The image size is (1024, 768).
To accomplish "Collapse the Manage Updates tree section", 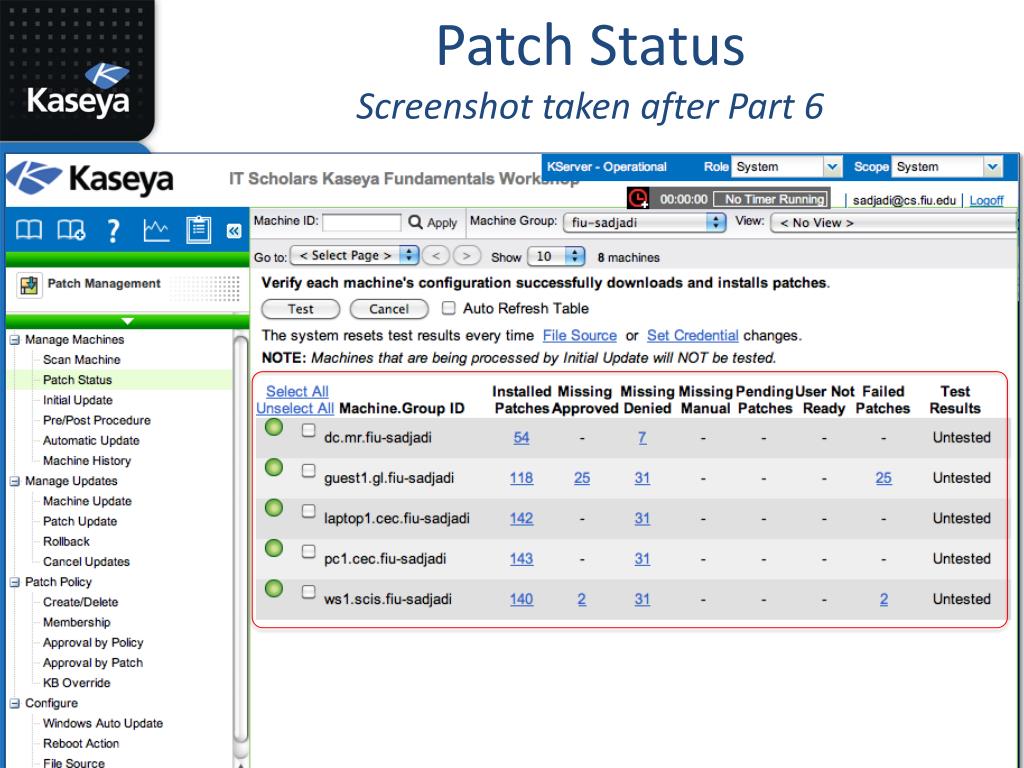I will tap(14, 481).
